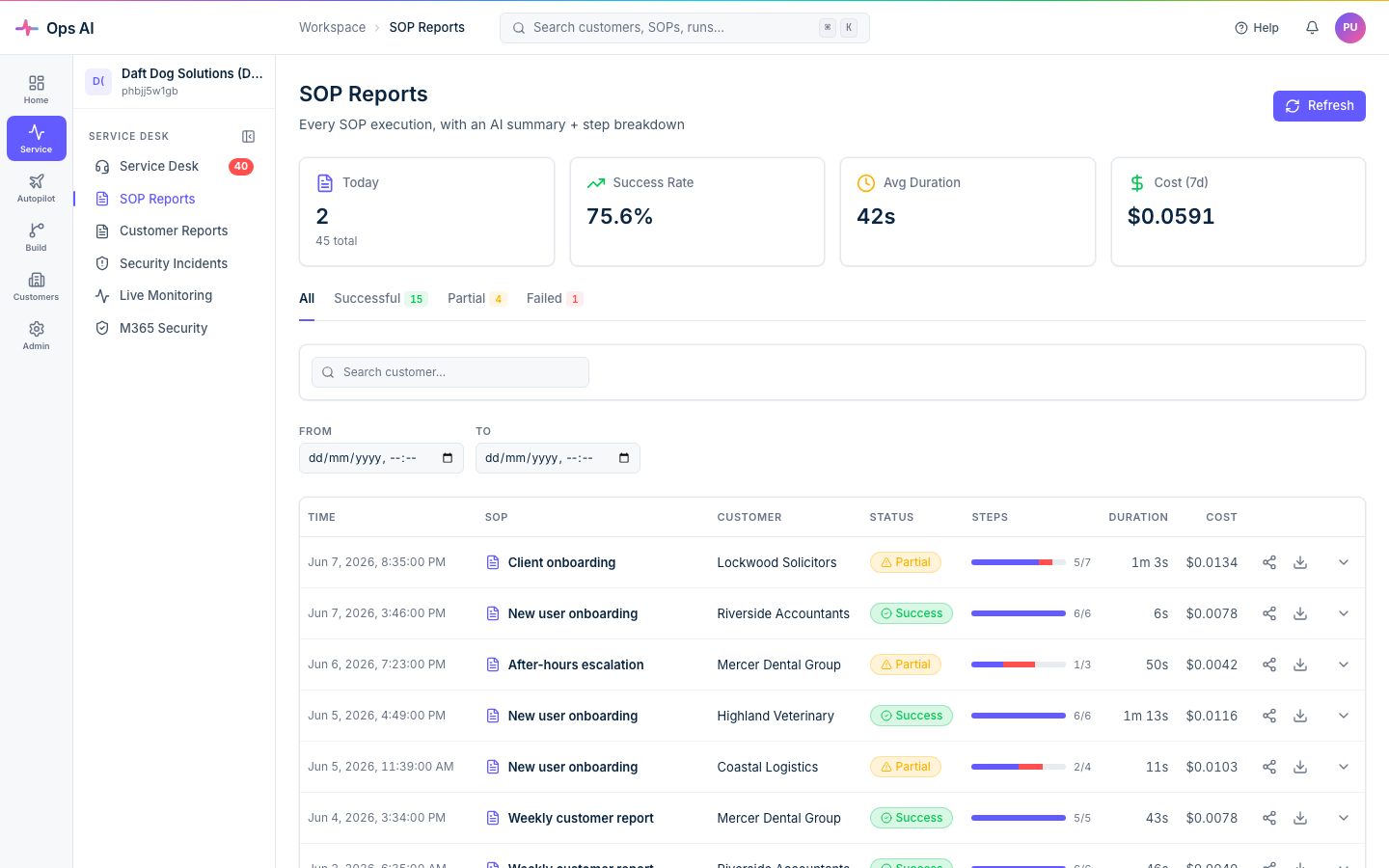
Task: Expand the Riverside Accountants row details
Action: (x=1344, y=613)
